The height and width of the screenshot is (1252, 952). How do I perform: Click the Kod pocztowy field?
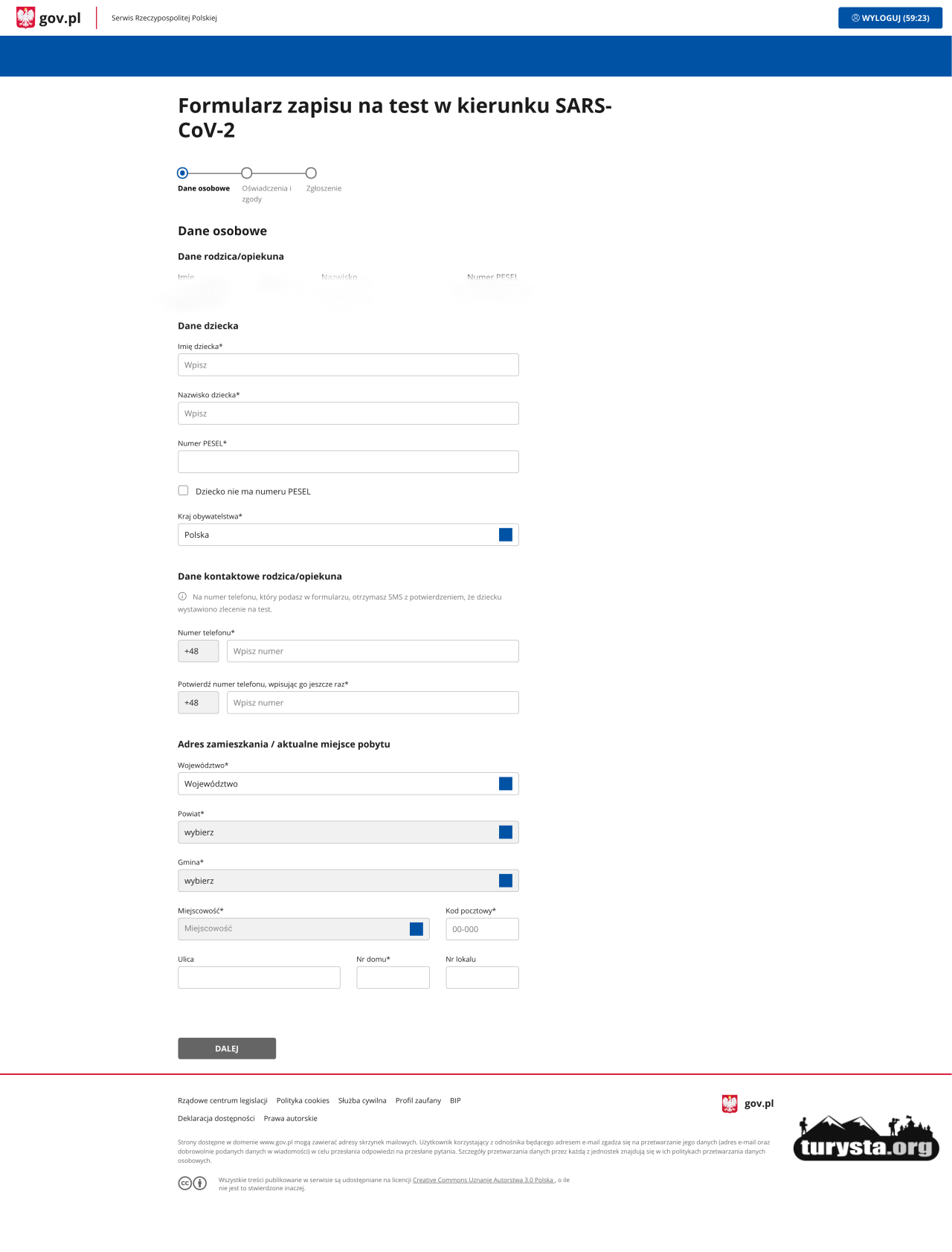482,928
